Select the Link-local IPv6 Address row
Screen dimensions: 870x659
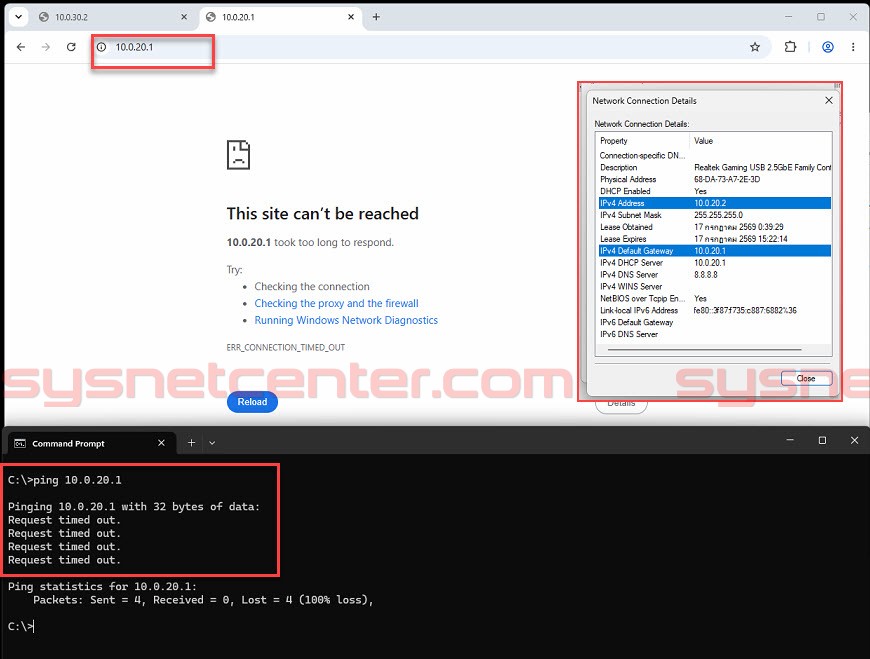point(715,310)
